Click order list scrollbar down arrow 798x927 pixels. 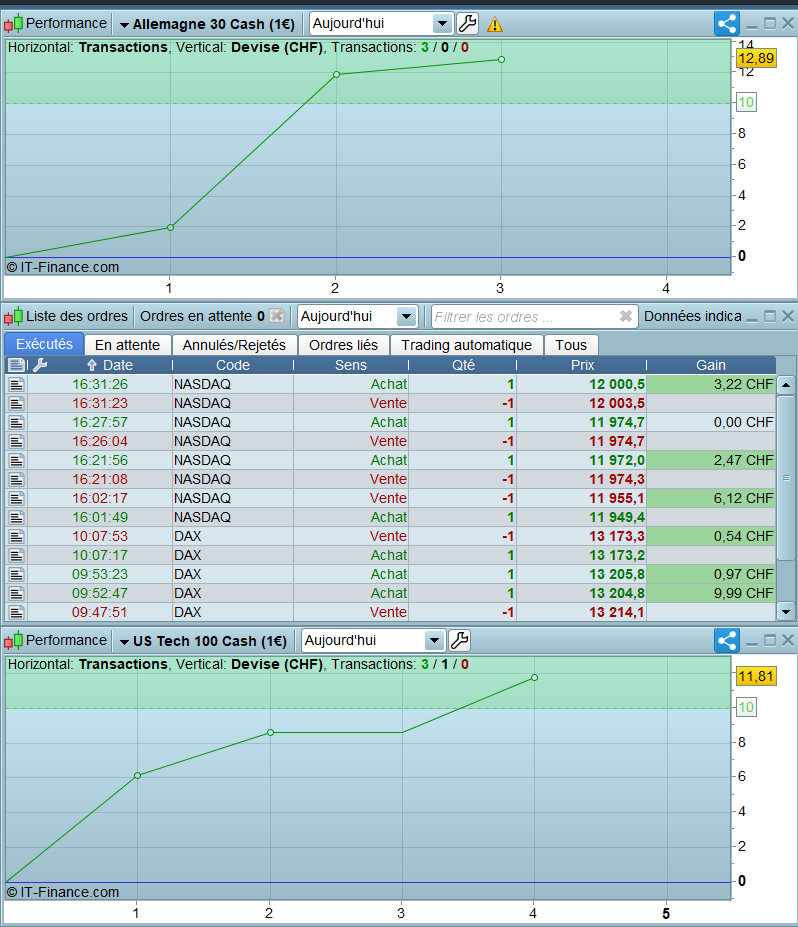click(x=786, y=612)
